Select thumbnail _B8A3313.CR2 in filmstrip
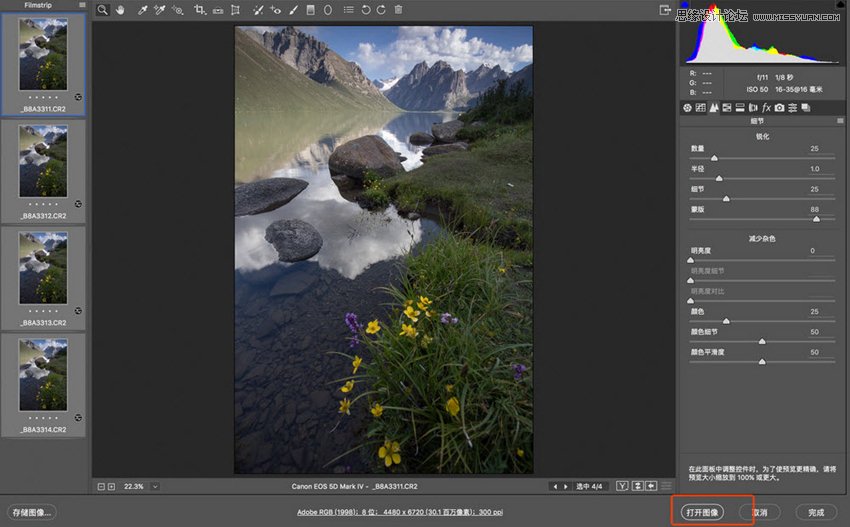This screenshot has width=850, height=527. (43, 278)
